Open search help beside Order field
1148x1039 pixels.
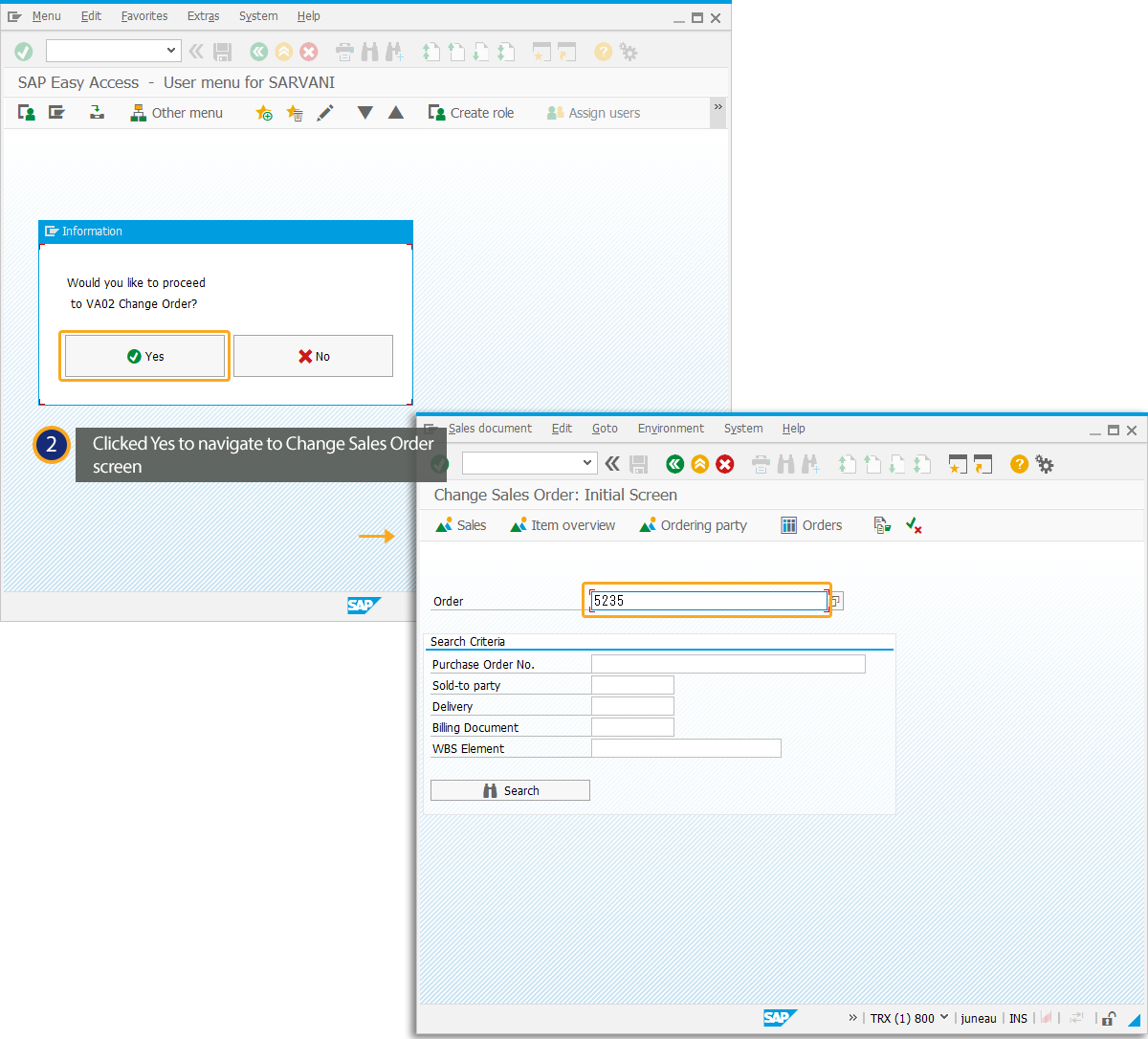836,601
